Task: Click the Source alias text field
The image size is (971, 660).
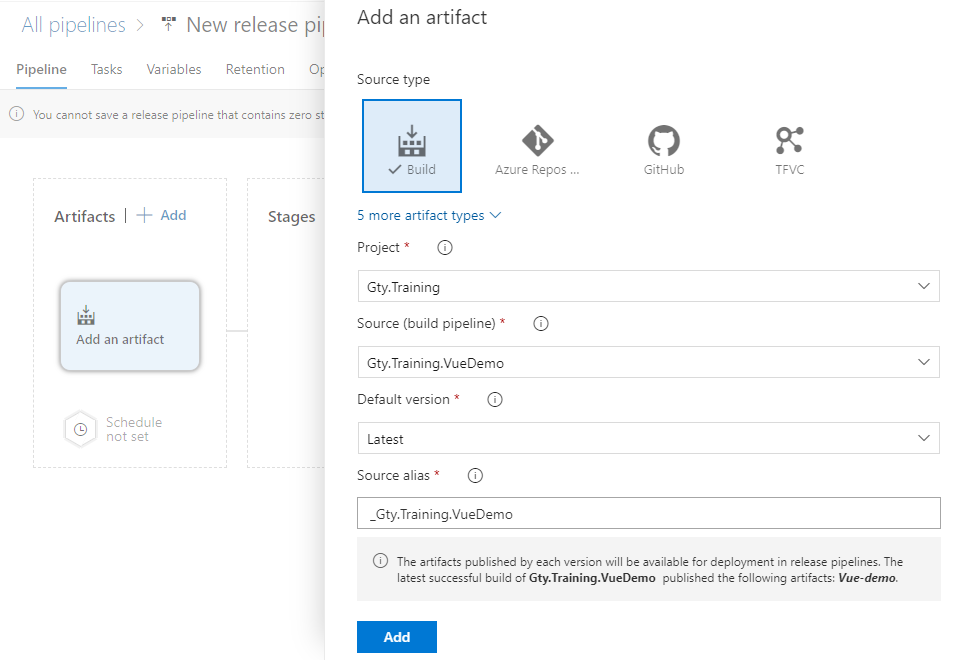Action: pyautogui.click(x=648, y=514)
